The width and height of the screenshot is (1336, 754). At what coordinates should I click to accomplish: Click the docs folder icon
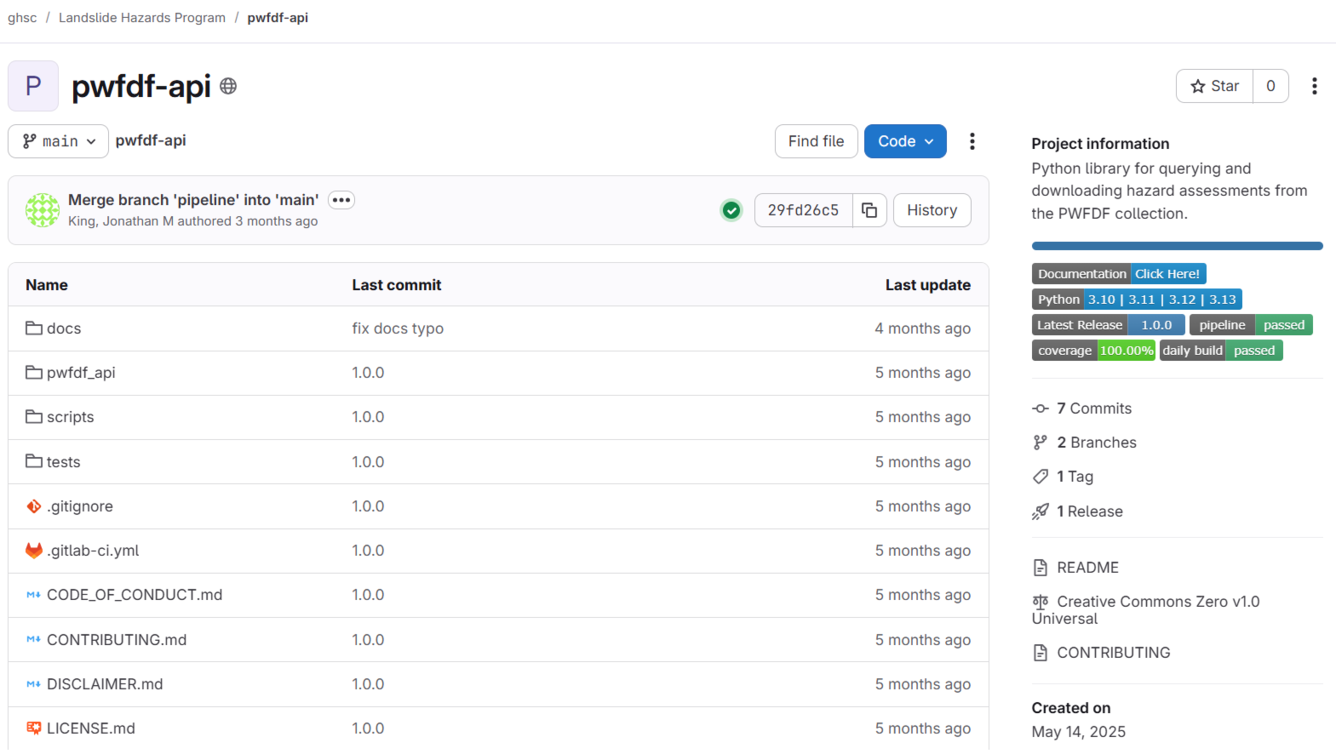(x=34, y=328)
